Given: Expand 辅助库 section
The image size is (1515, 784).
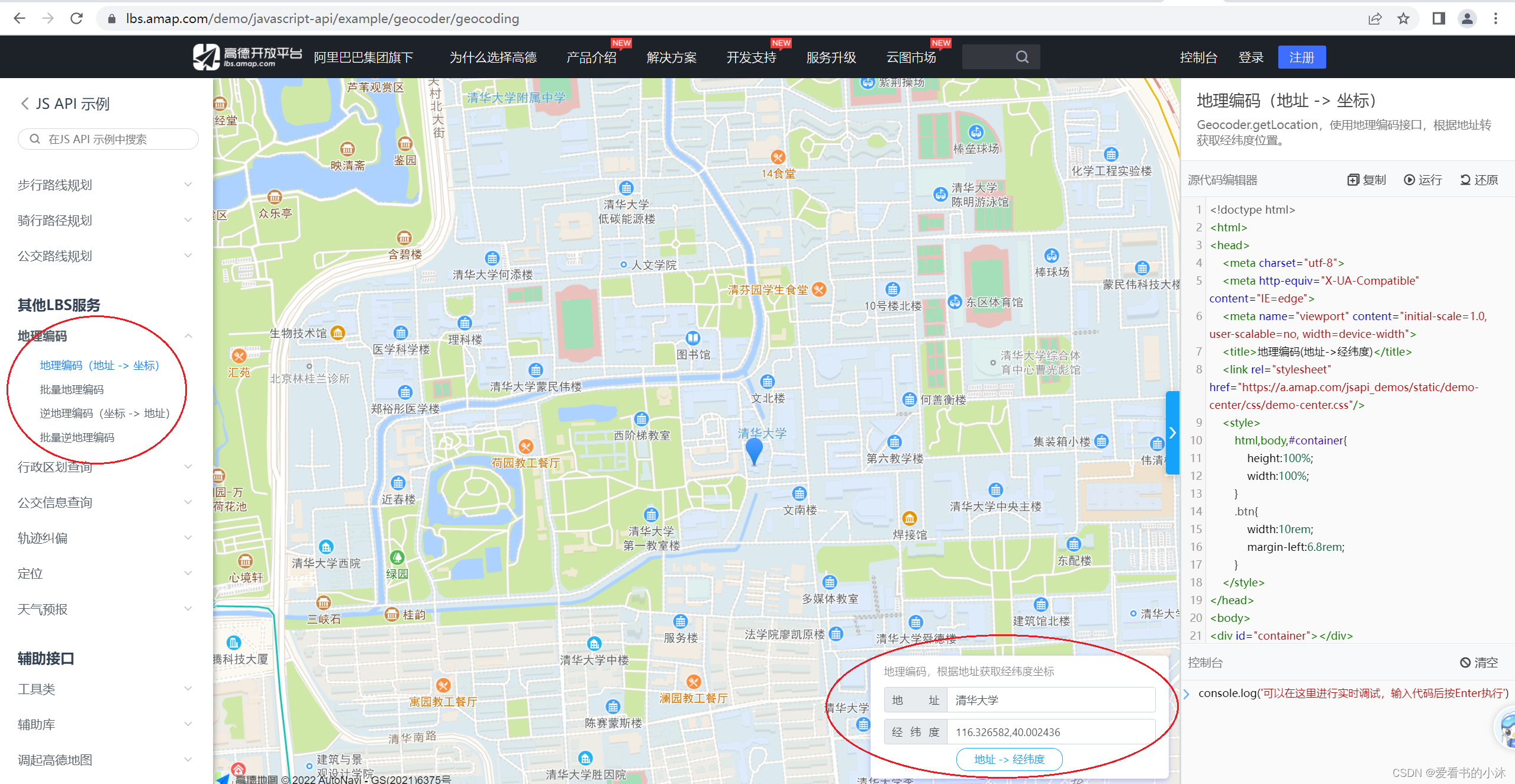Looking at the screenshot, I should point(105,724).
